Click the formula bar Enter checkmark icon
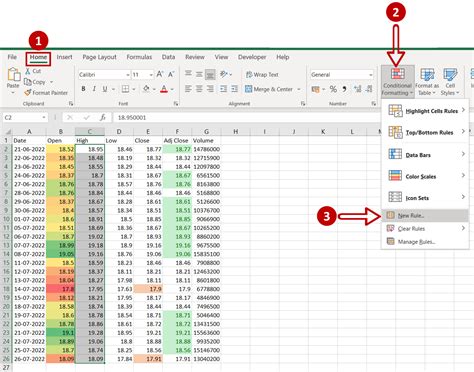 tap(87, 117)
